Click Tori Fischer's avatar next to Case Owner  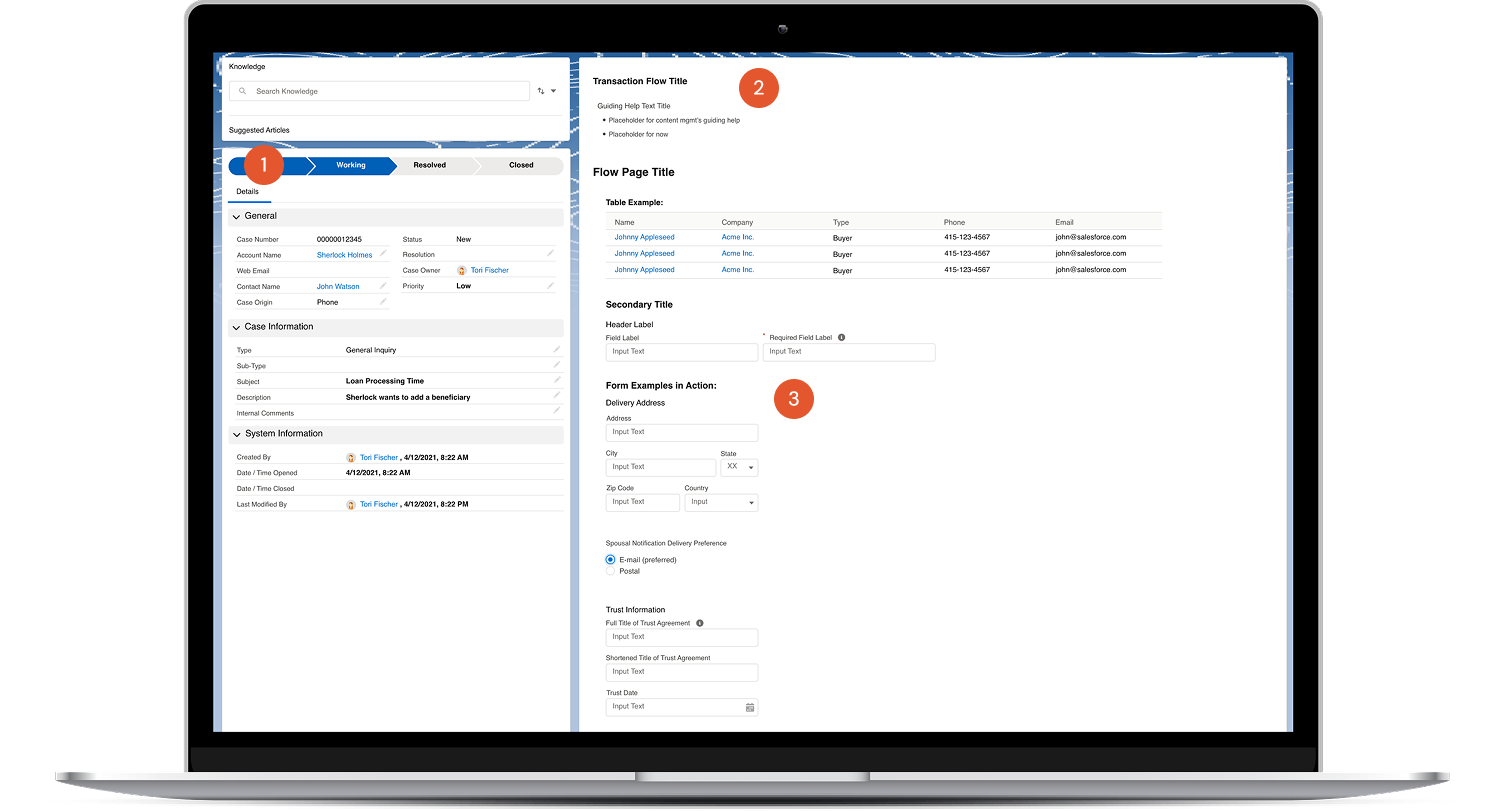click(x=462, y=270)
